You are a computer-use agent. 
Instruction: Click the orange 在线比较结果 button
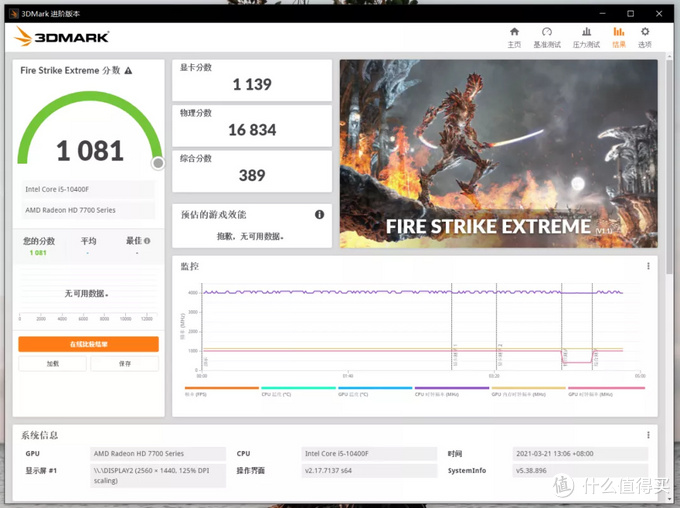[88, 344]
